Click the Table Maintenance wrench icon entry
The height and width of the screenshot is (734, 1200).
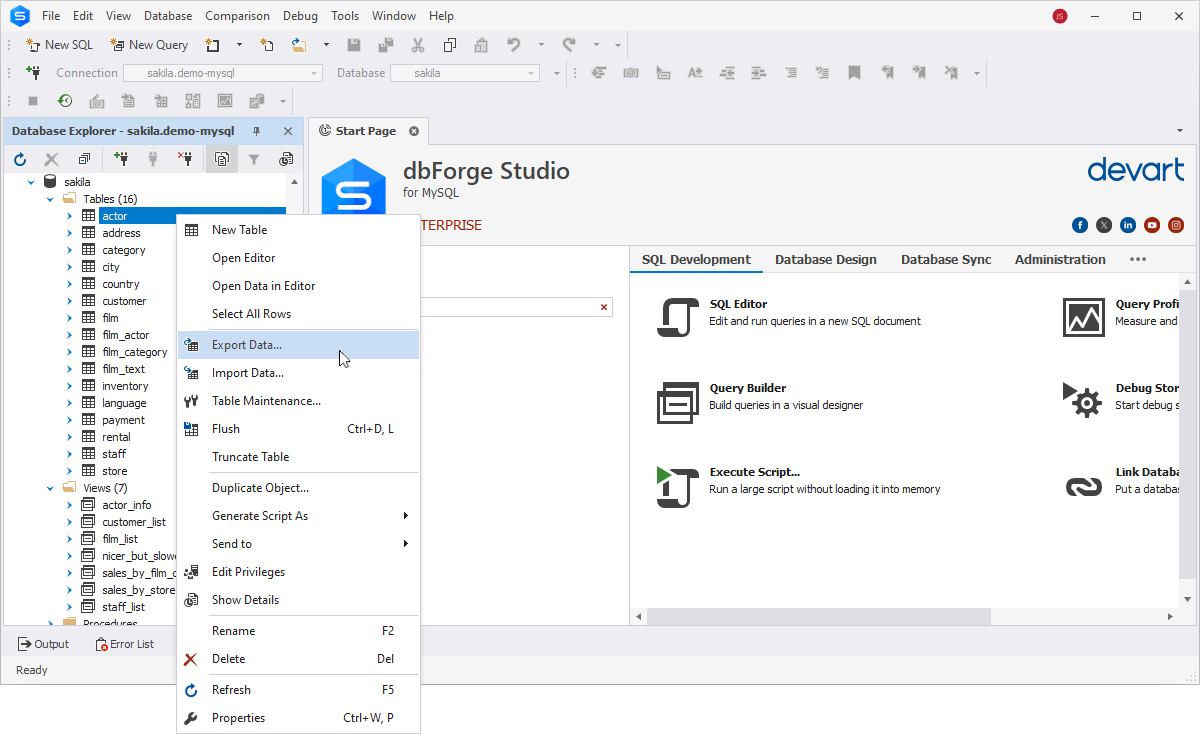click(x=266, y=401)
